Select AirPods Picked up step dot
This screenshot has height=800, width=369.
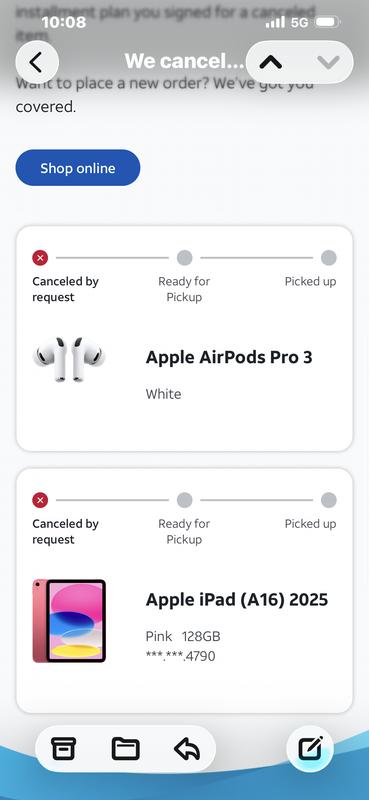pyautogui.click(x=329, y=258)
